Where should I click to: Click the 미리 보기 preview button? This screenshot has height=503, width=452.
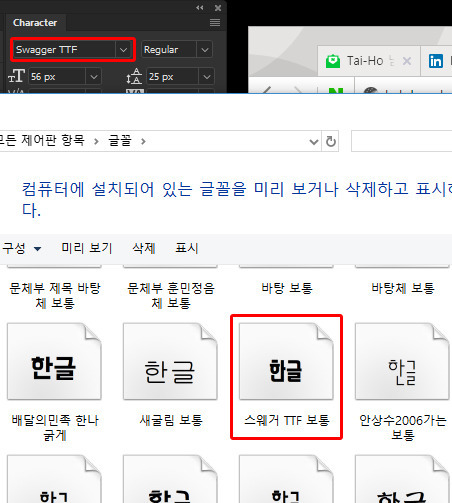(87, 248)
